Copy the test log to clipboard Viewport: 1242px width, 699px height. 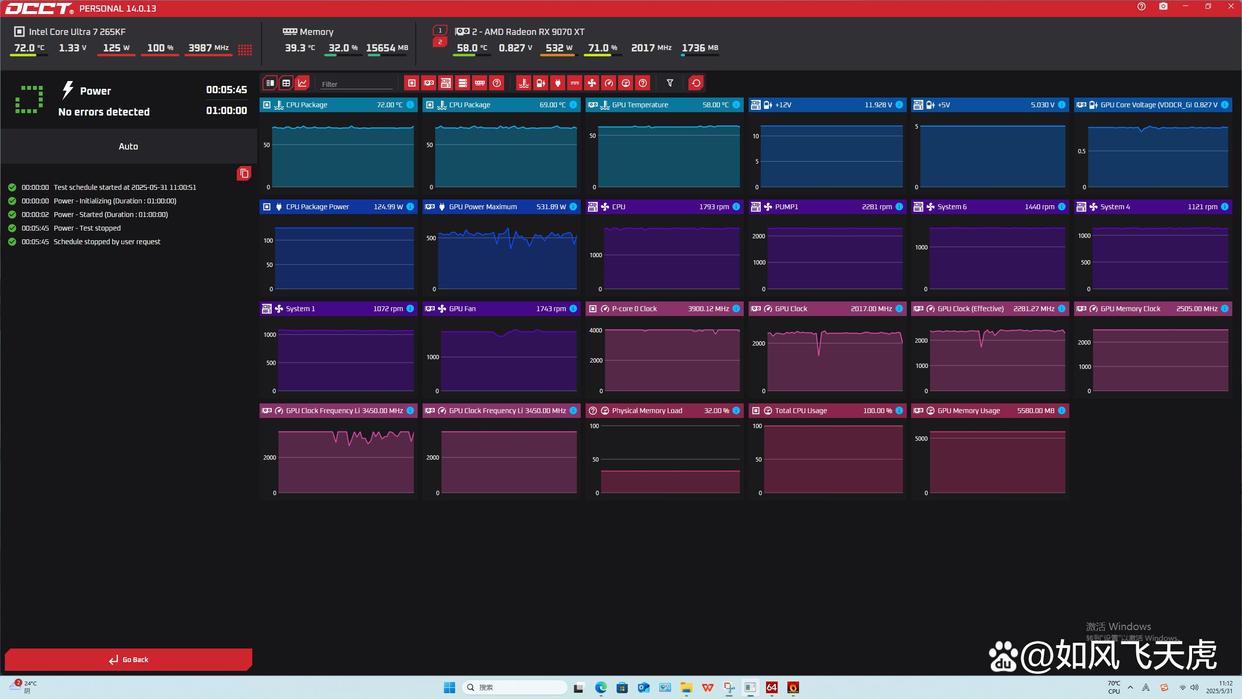244,173
